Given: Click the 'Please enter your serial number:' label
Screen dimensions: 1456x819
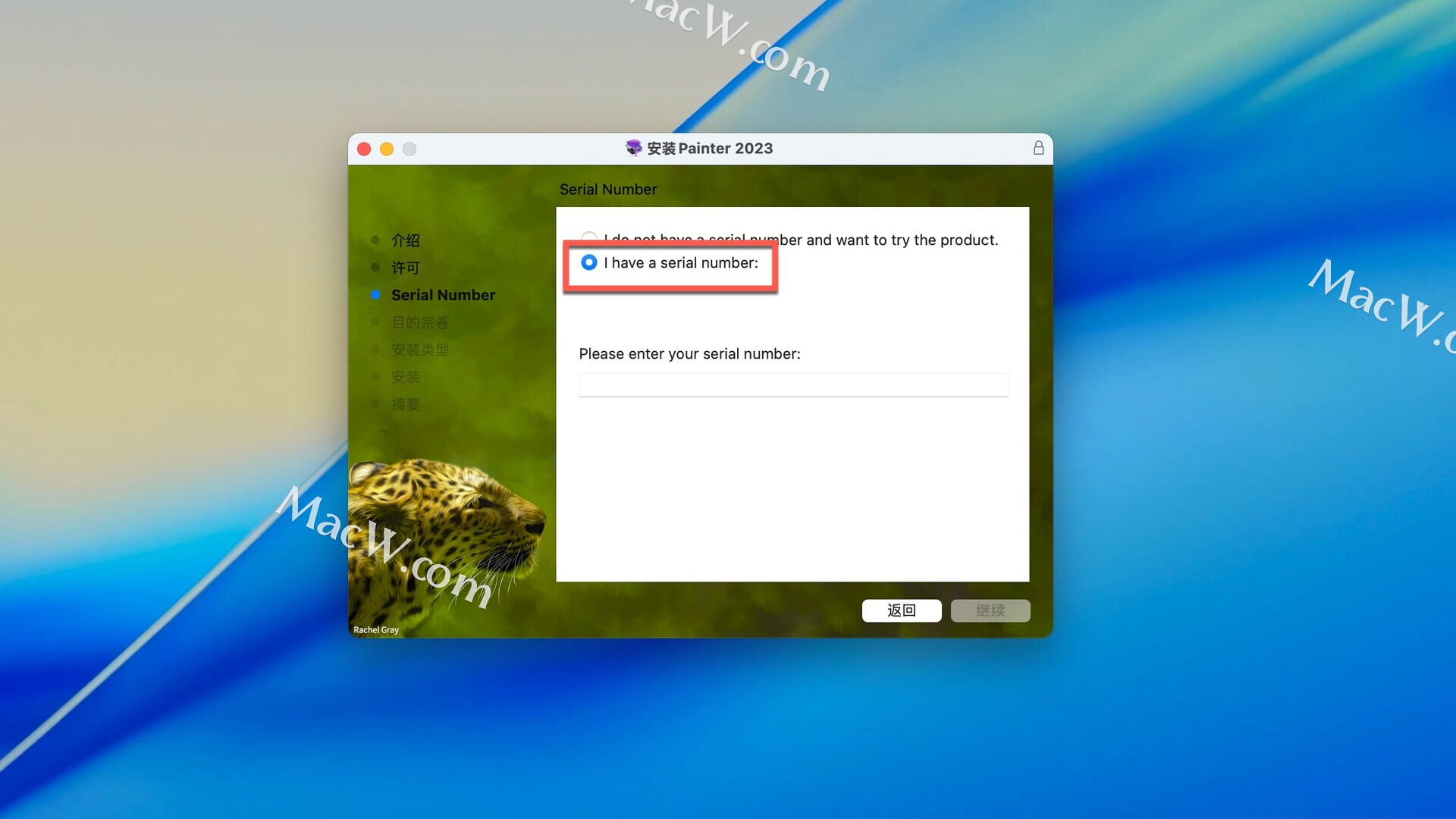Looking at the screenshot, I should pyautogui.click(x=689, y=354).
